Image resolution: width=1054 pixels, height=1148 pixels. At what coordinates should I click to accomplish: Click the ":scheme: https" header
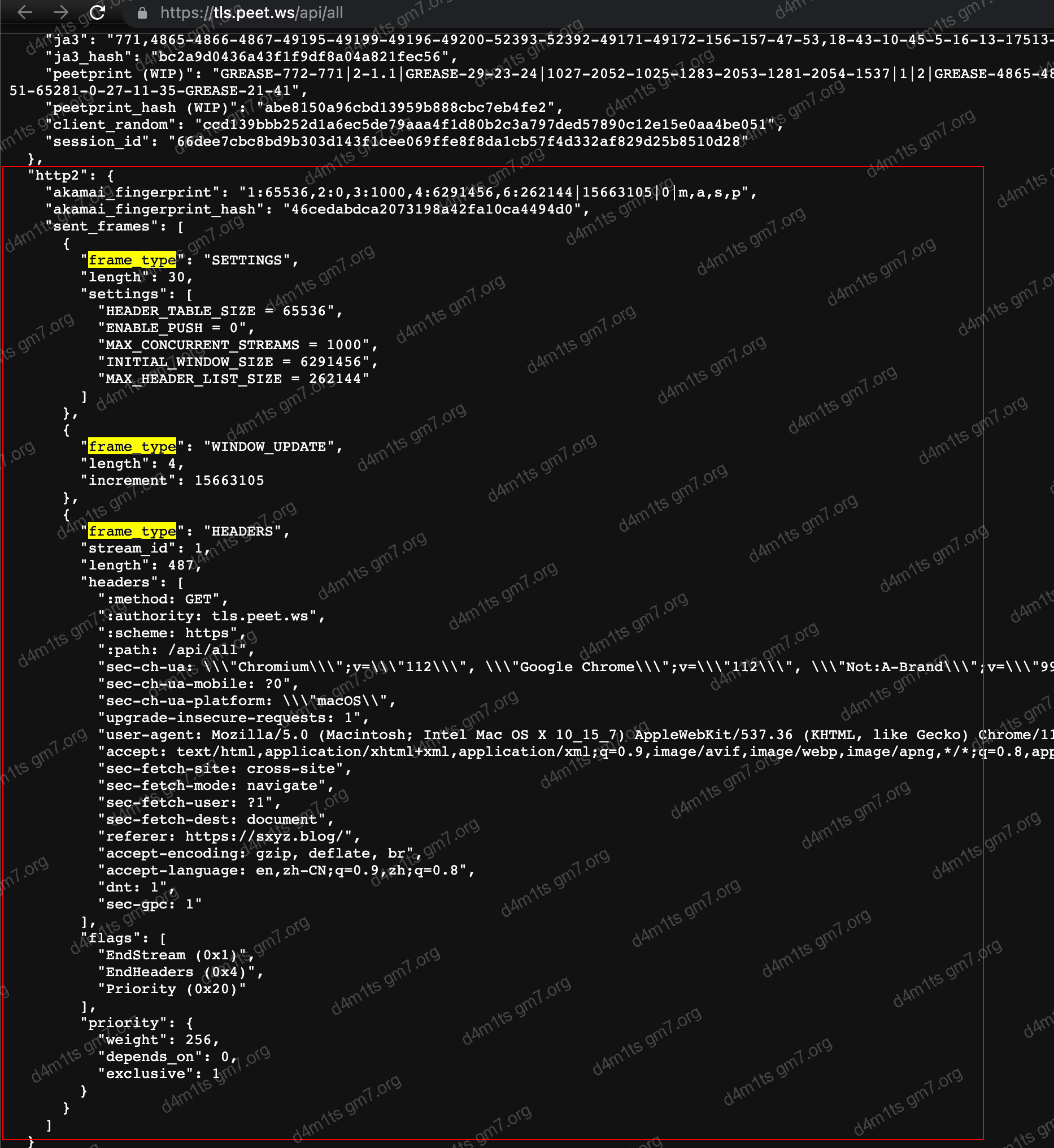(x=172, y=633)
